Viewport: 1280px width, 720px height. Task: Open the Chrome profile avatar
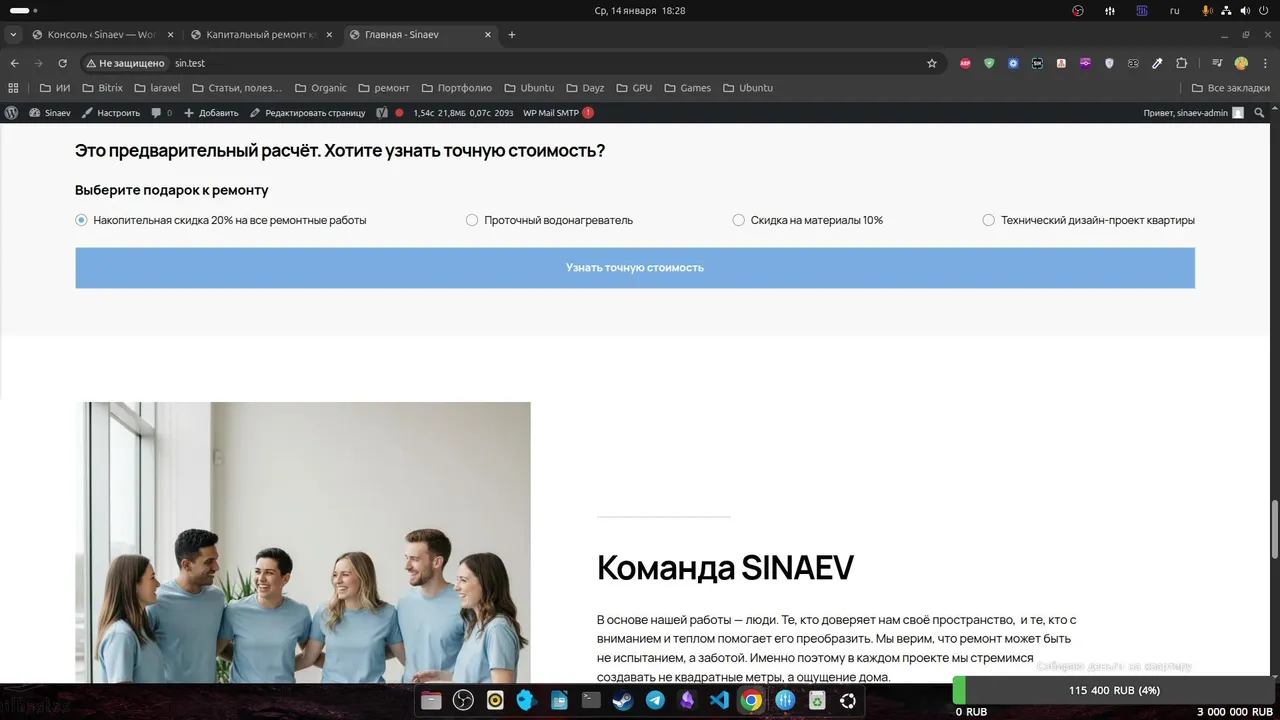1241,63
